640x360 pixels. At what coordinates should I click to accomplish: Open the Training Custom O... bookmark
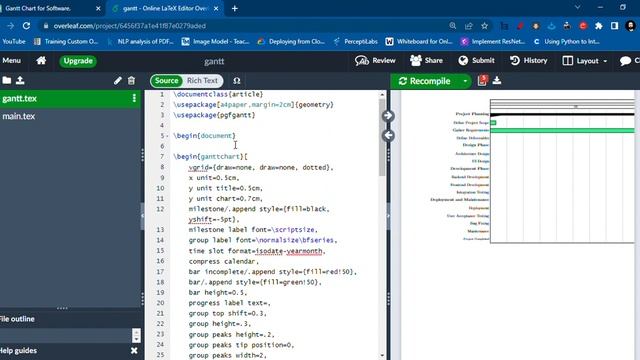pos(66,41)
